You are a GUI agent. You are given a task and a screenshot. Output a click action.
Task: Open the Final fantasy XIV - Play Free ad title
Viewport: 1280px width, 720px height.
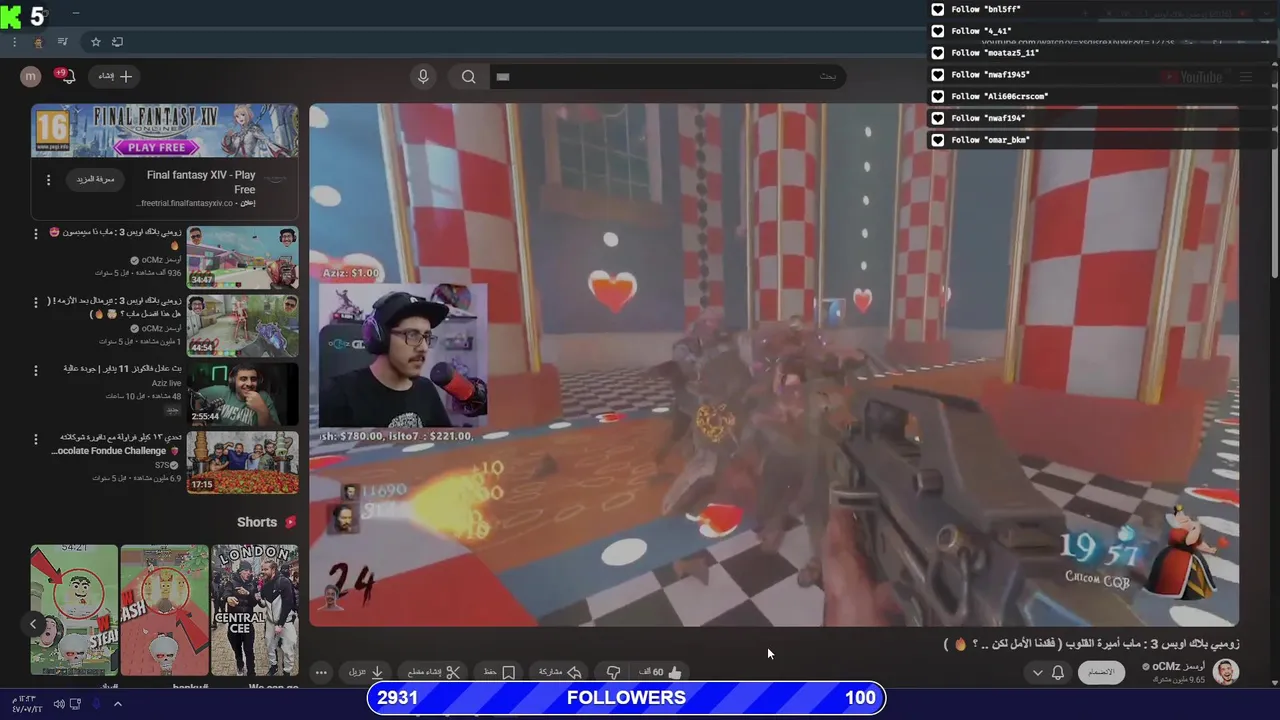click(202, 182)
